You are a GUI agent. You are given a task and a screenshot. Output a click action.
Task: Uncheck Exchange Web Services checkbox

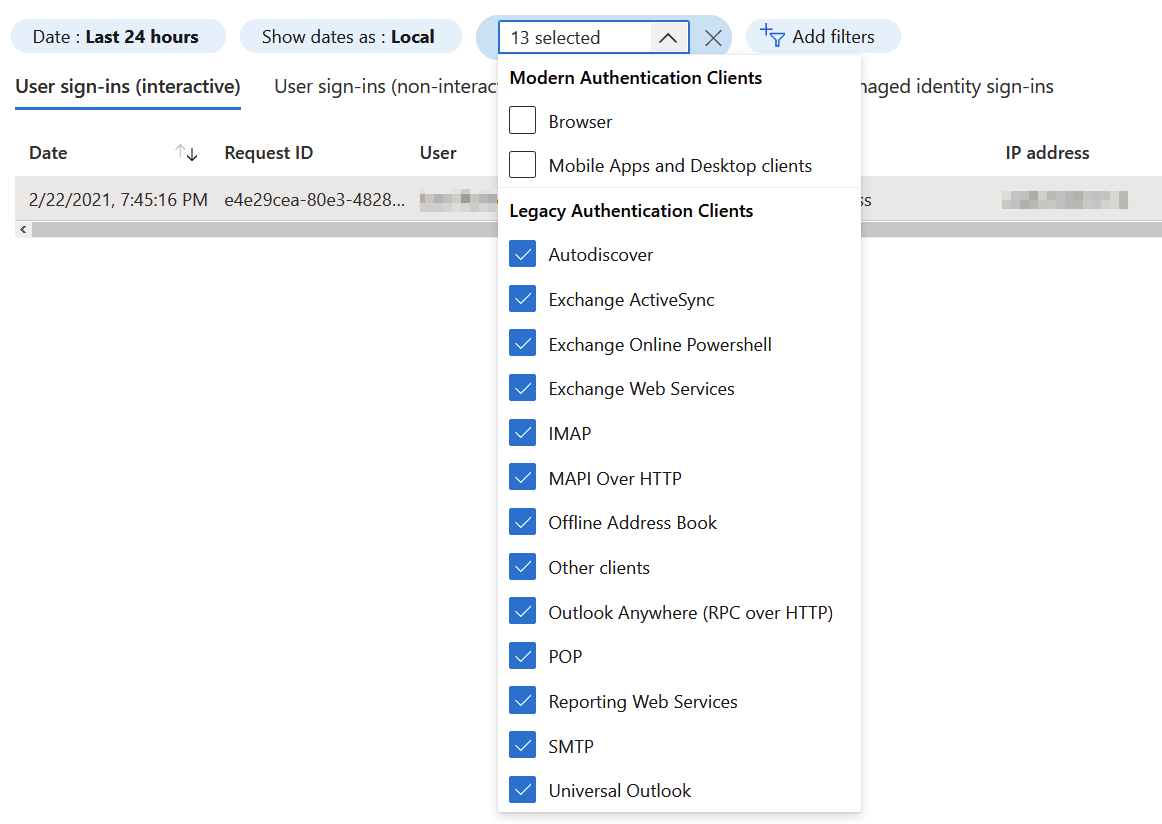522,388
